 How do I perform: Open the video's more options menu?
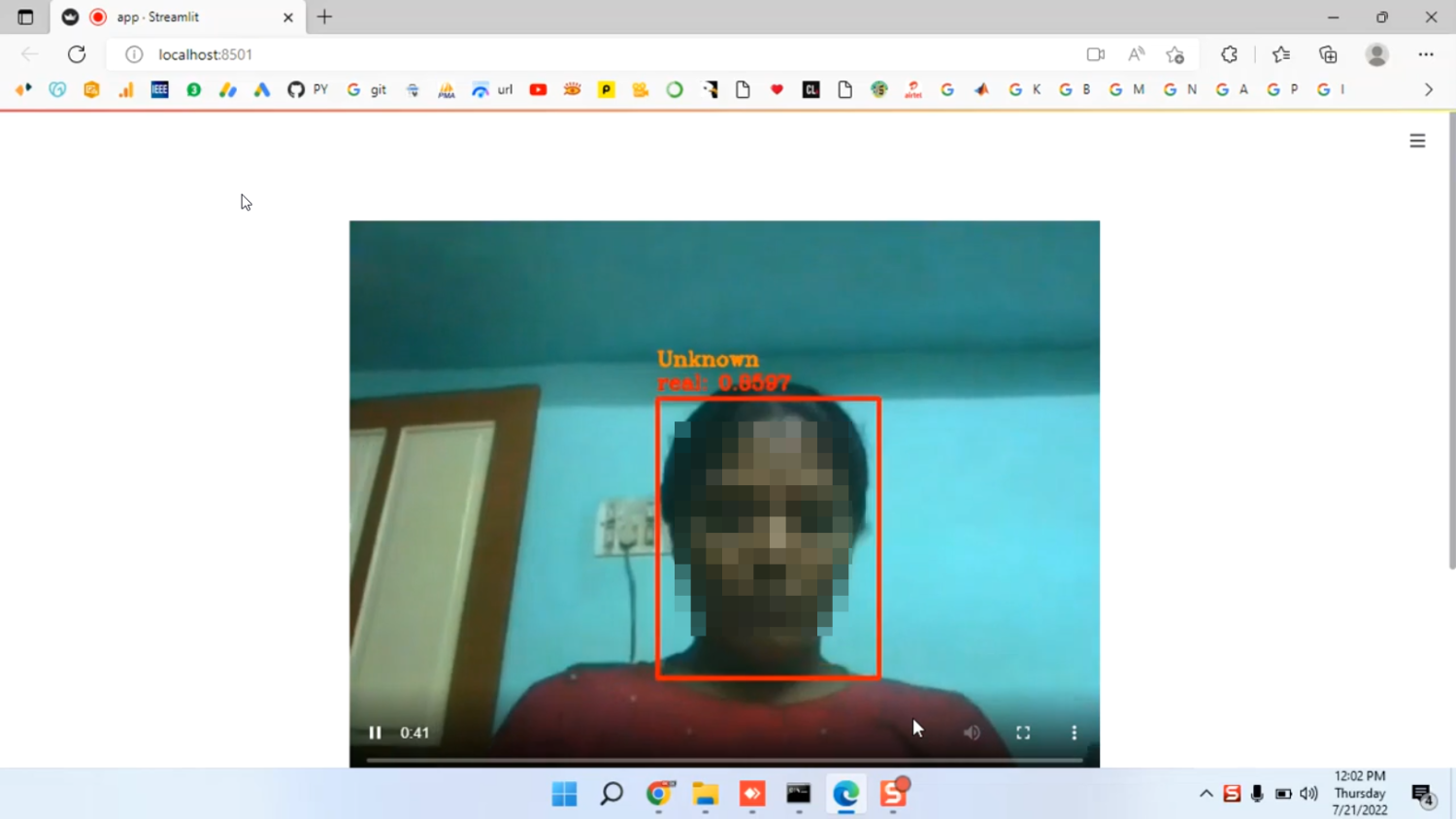point(1074,733)
